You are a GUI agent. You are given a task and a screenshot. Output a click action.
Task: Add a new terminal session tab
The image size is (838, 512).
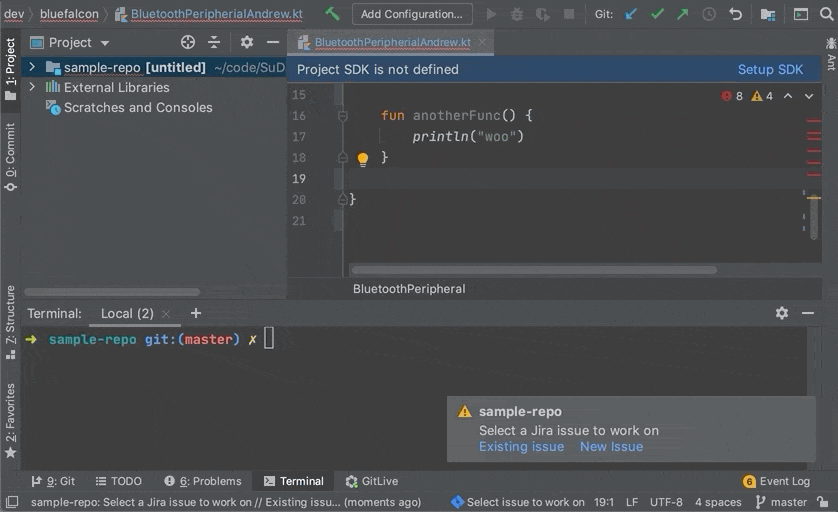196,313
